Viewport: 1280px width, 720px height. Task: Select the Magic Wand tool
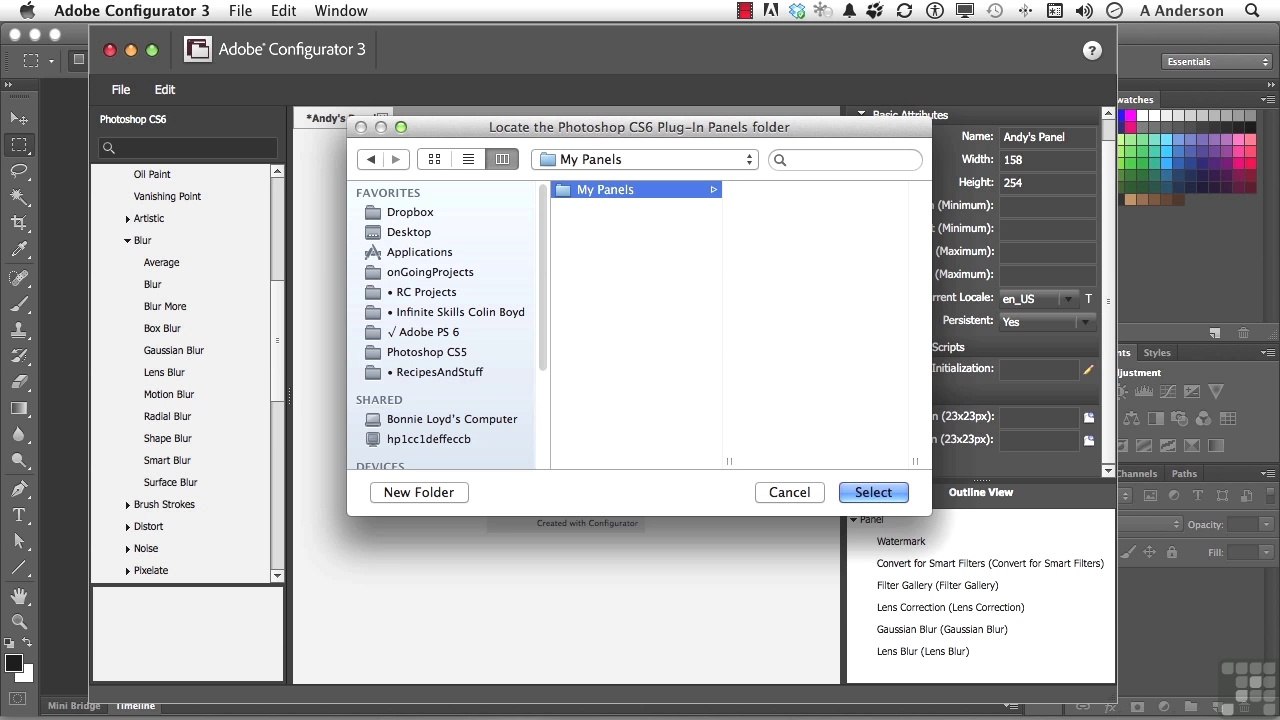[19, 197]
